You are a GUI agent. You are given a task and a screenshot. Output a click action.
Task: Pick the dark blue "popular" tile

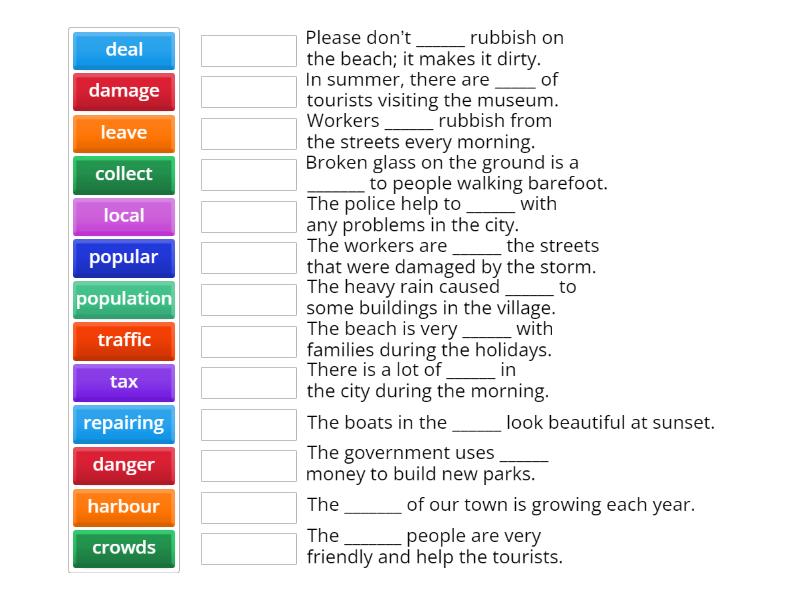pyautogui.click(x=124, y=258)
